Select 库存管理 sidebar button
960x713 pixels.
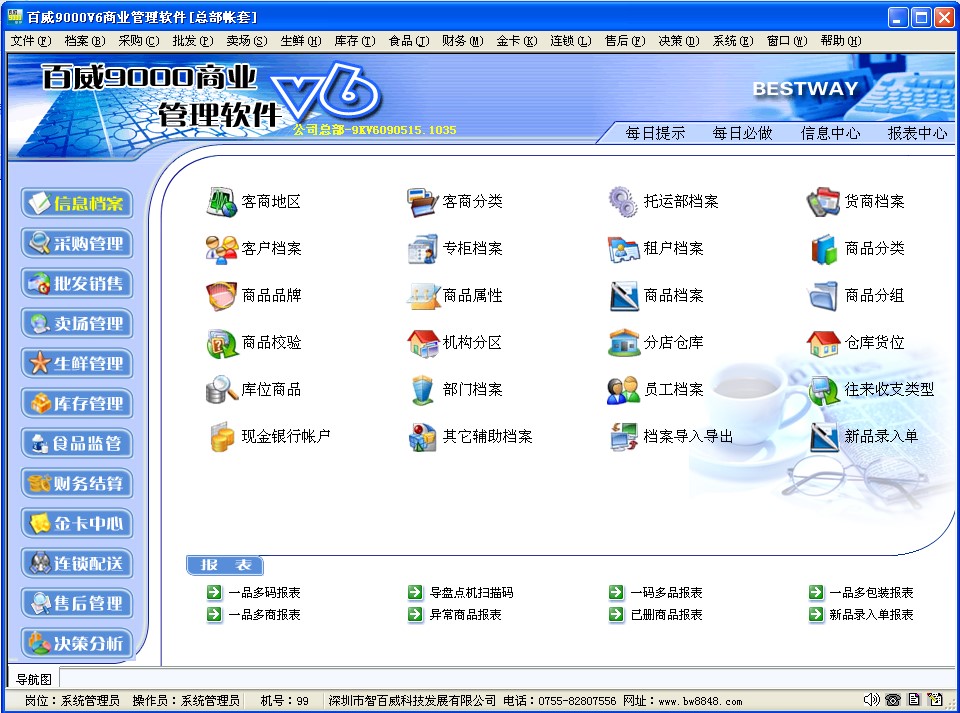77,403
